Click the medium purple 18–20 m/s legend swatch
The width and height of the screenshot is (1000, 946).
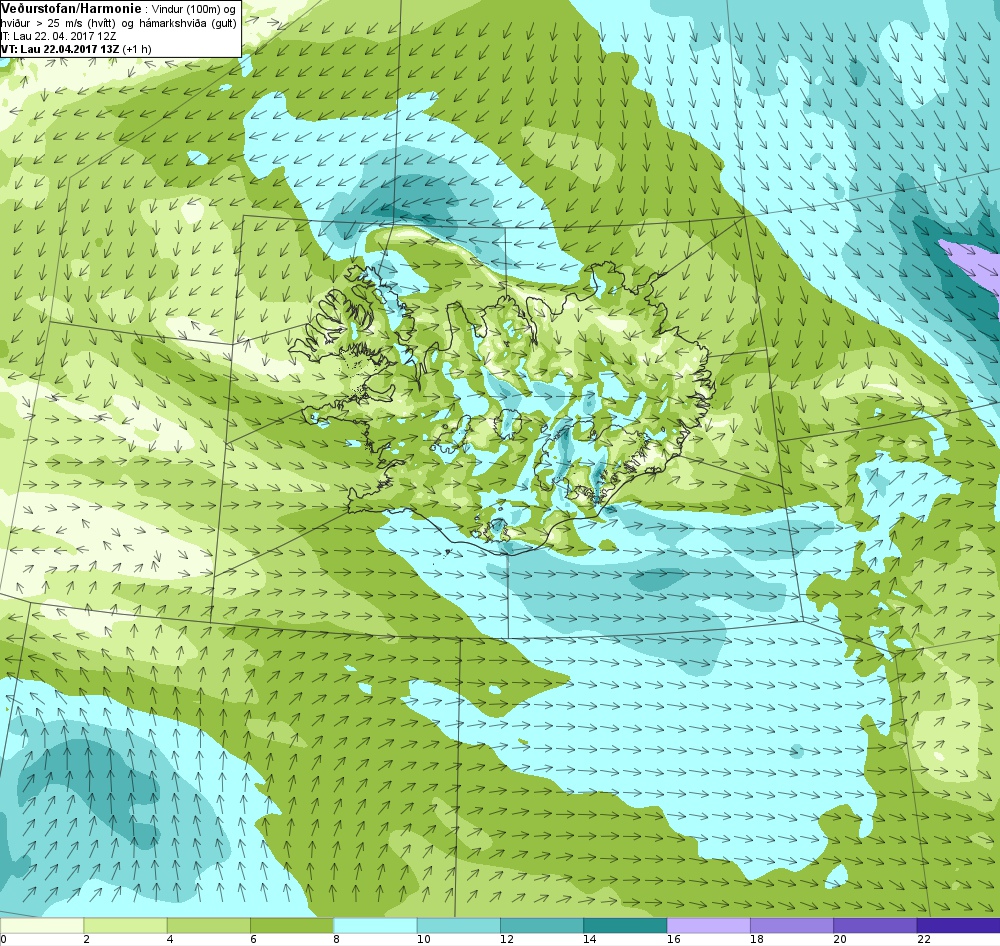791,925
